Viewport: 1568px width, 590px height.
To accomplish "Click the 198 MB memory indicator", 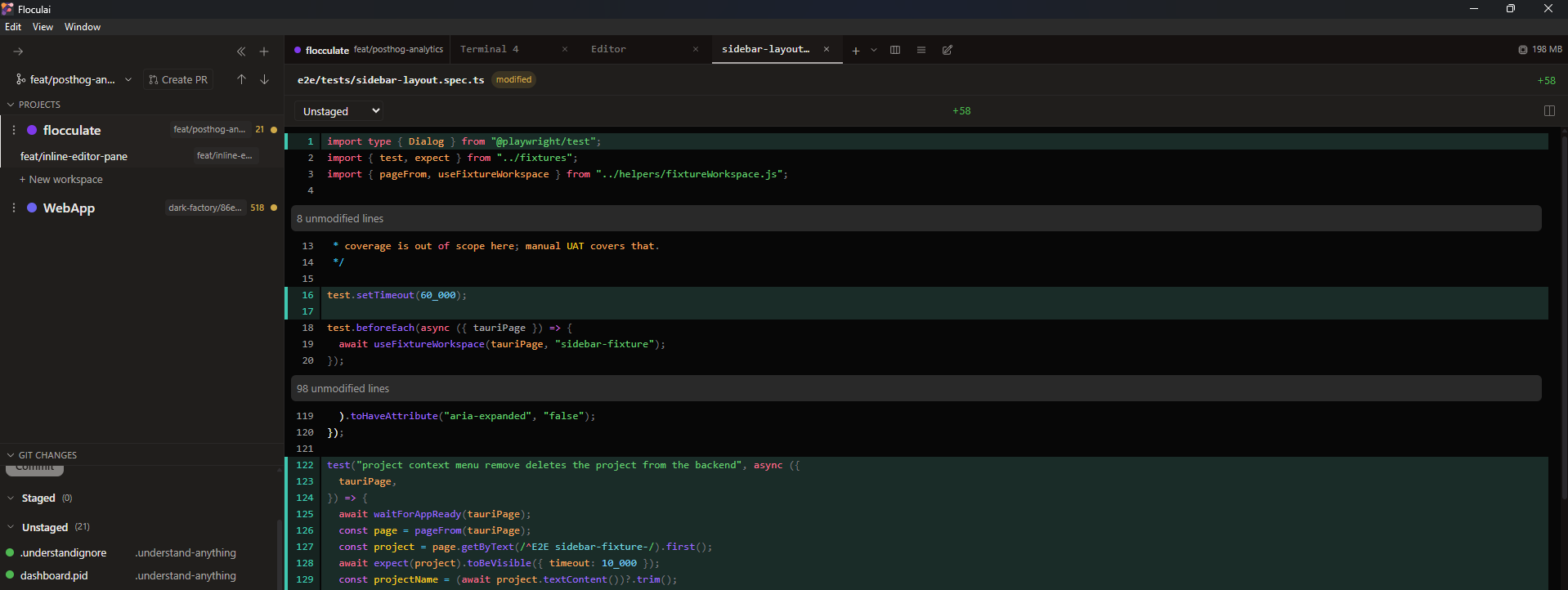I will (x=1540, y=50).
